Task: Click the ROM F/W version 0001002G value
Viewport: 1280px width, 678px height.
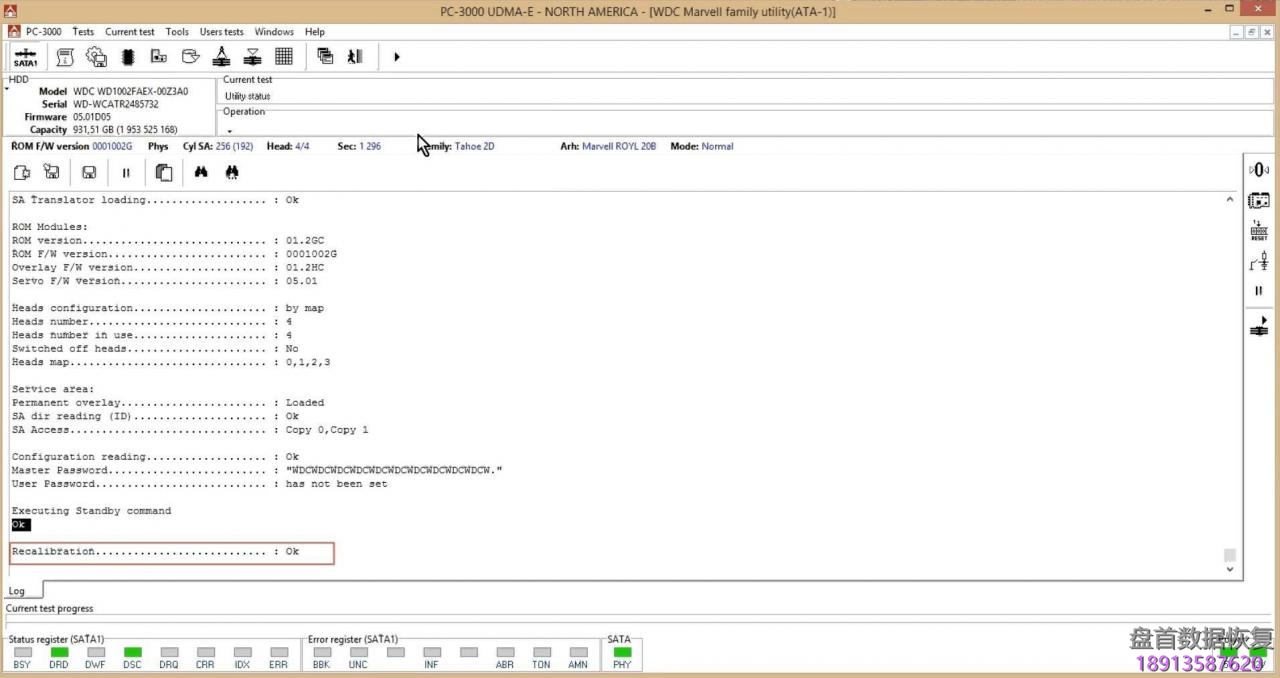Action: click(112, 146)
